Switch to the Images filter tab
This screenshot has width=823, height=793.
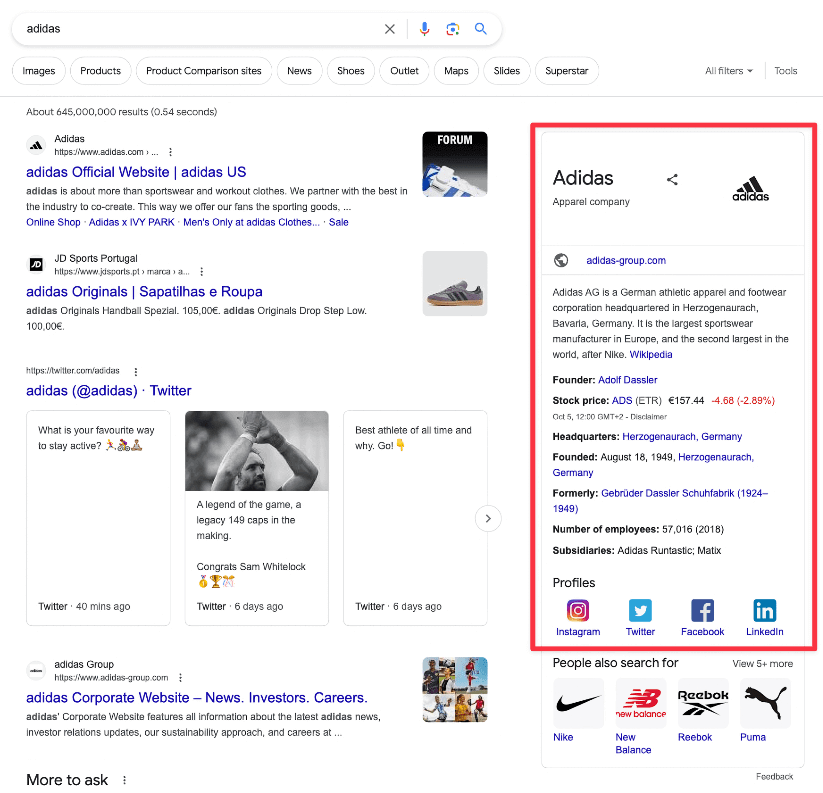tap(39, 71)
